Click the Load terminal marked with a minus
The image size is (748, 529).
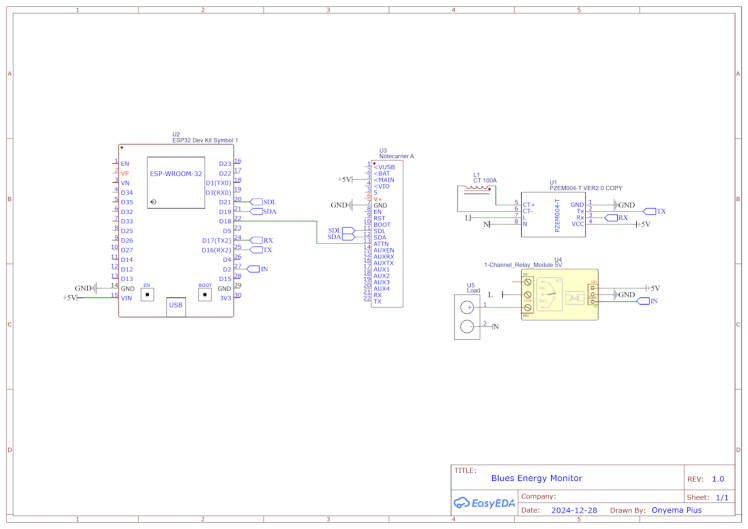tap(467, 327)
